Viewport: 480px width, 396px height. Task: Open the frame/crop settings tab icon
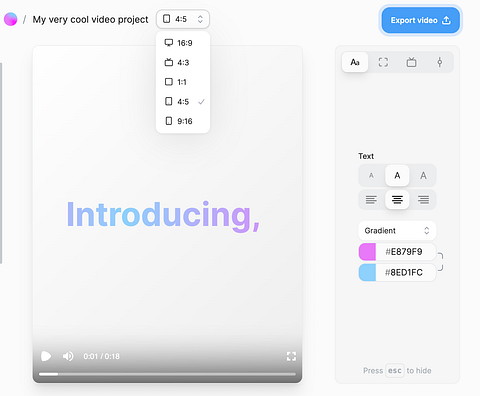[383, 62]
